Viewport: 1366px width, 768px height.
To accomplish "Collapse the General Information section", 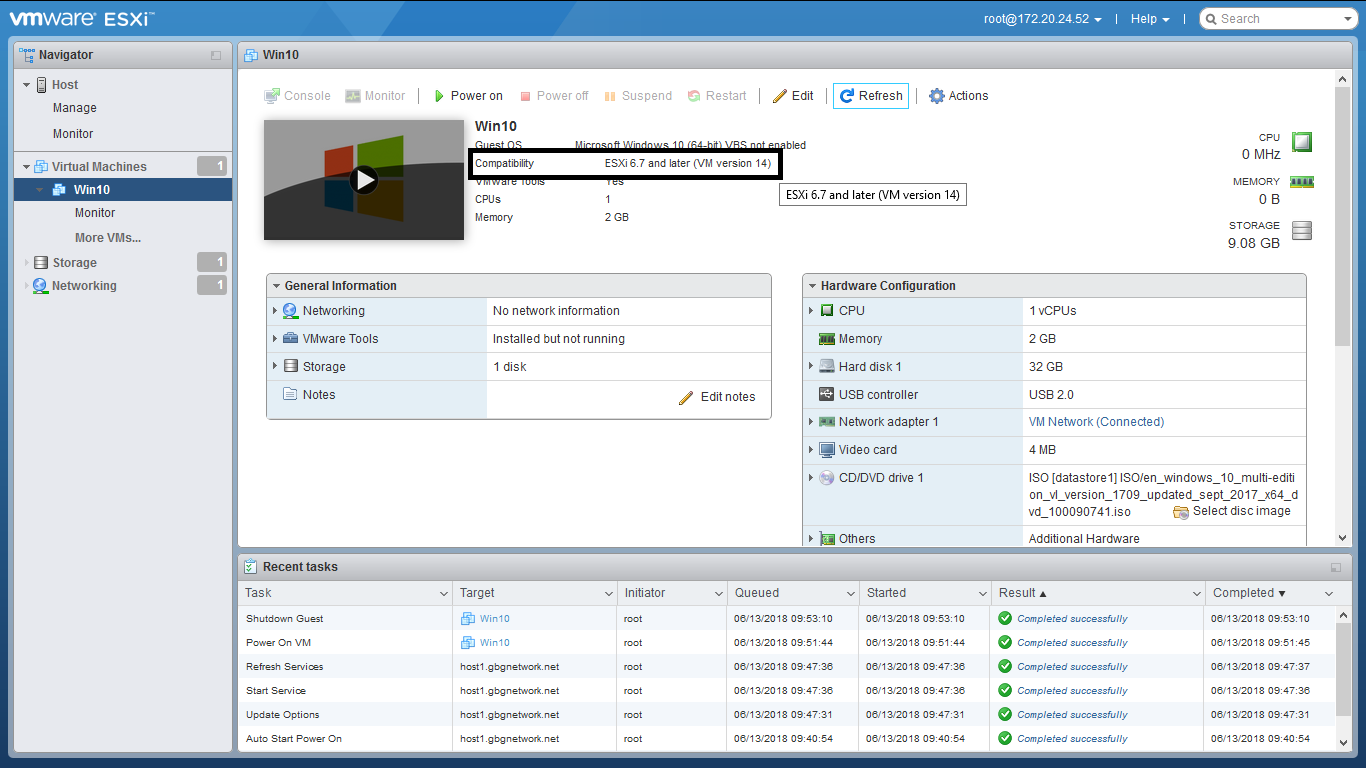I will click(276, 286).
